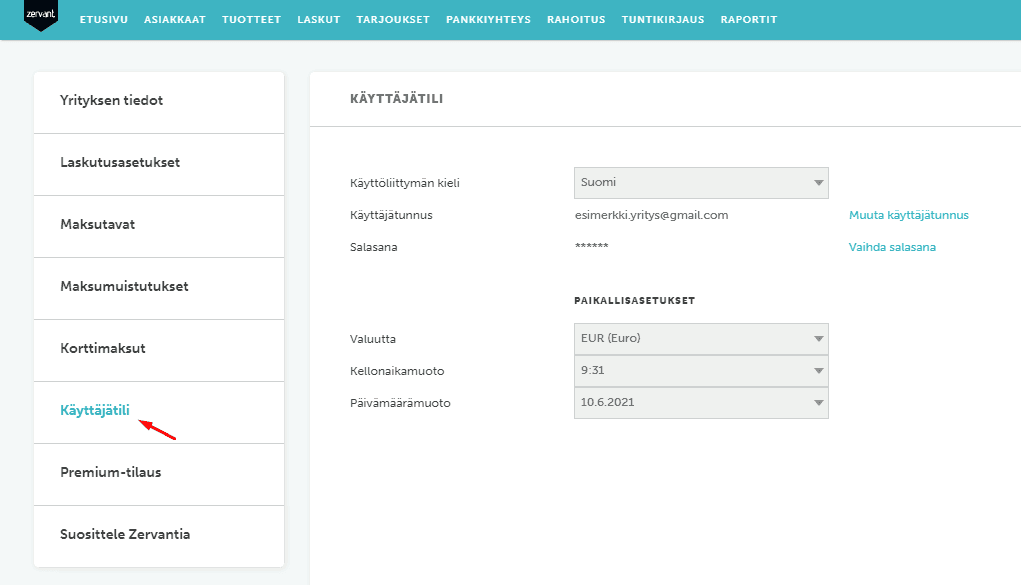Go to Tuntikirjaus section
1021x585 pixels.
tap(662, 20)
